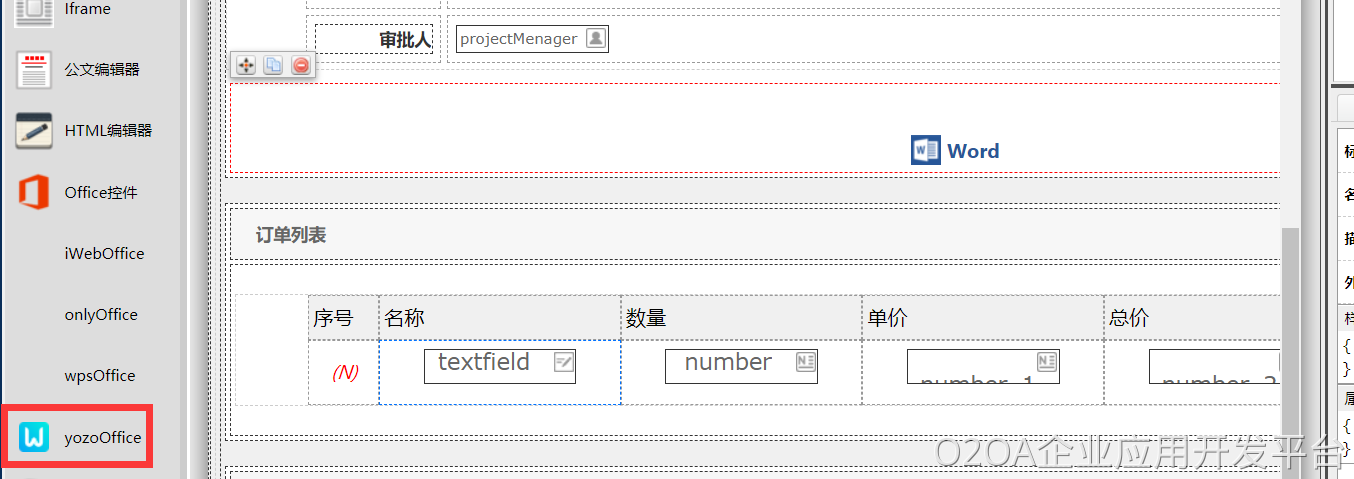This screenshot has width=1354, height=479.
Task: Click the 序号 column header
Action: 333,318
